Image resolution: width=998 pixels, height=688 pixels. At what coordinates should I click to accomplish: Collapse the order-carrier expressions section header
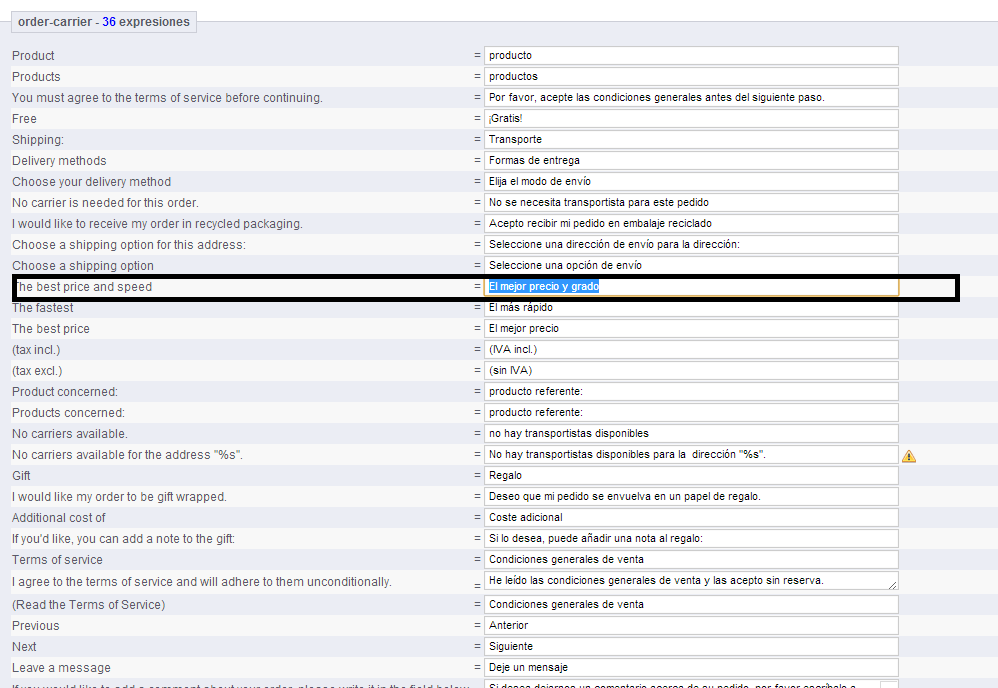click(x=103, y=22)
